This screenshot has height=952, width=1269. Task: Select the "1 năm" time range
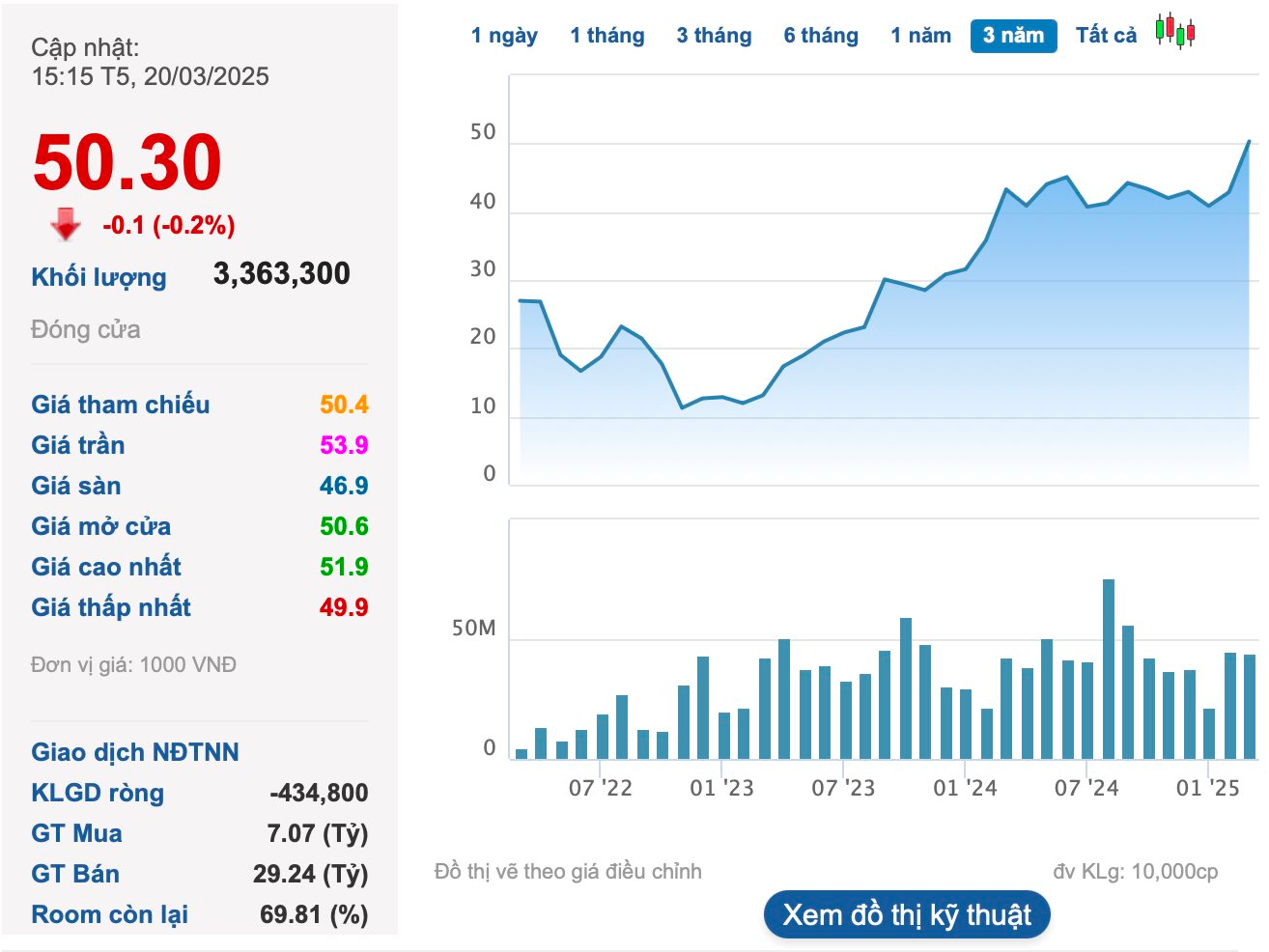920,36
